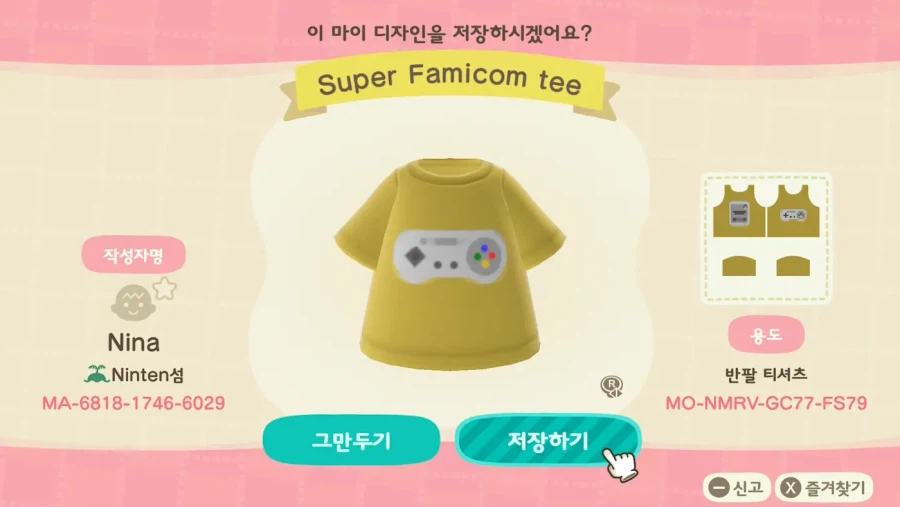This screenshot has height=507, width=900.
Task: Click the star badge beside creator face
Action: click(x=165, y=288)
